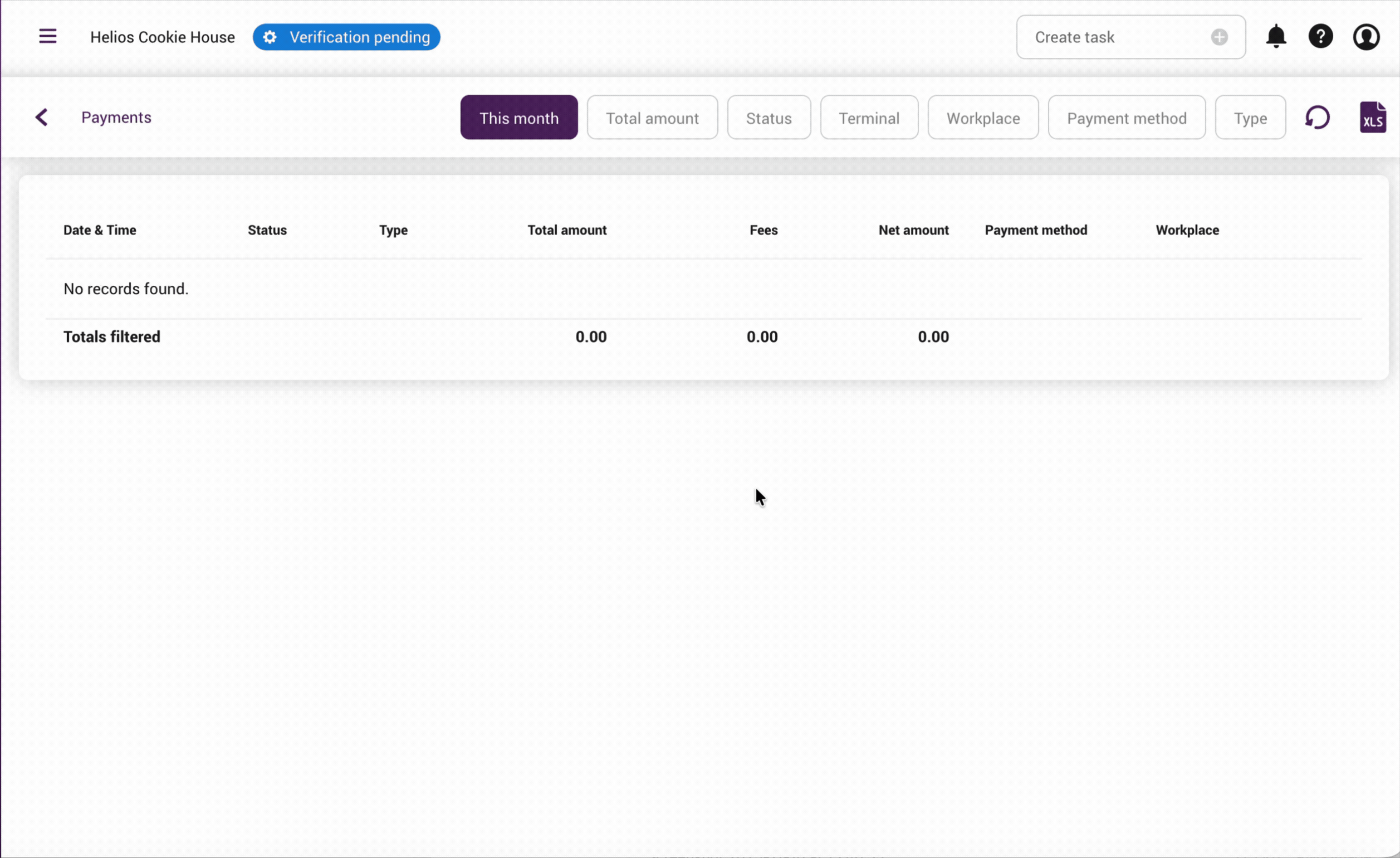This screenshot has width=1400, height=858.
Task: Open the navigation hamburger menu
Action: click(x=48, y=36)
